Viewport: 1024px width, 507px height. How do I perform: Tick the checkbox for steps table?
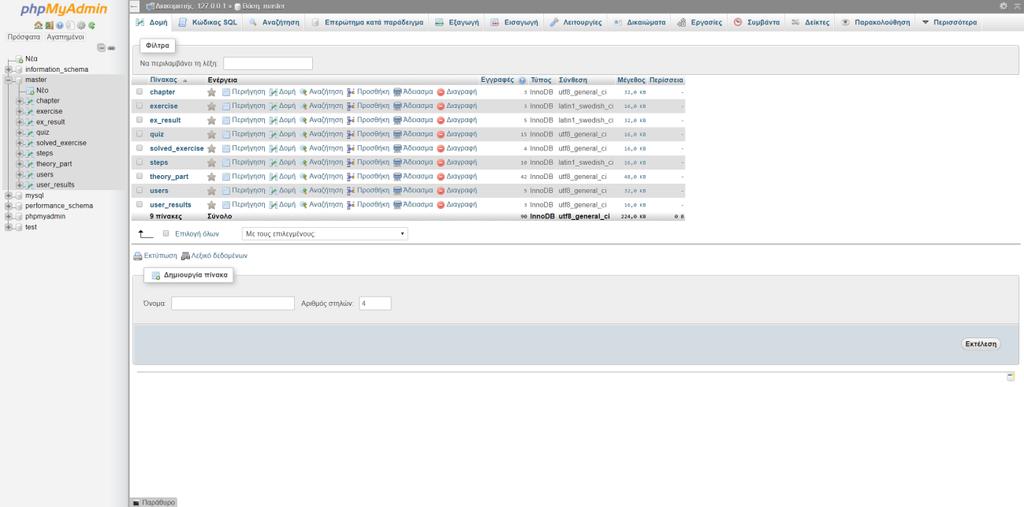click(x=139, y=162)
